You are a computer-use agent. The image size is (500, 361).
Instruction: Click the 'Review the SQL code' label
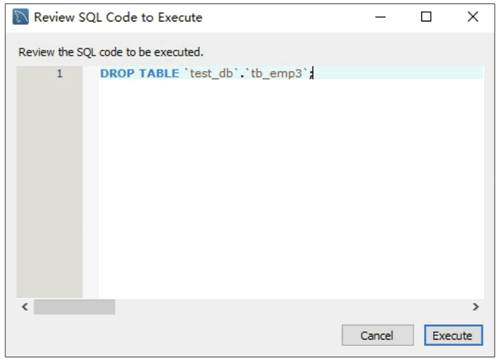pos(111,52)
